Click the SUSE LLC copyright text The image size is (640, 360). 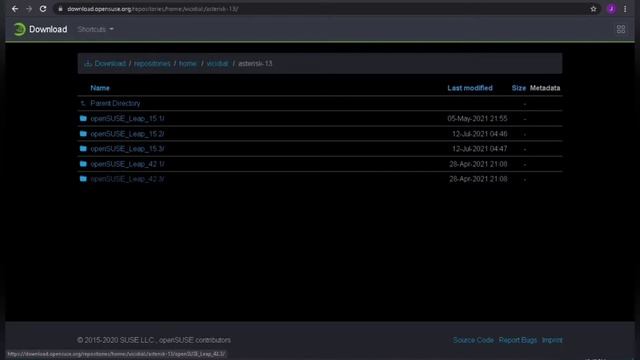(x=154, y=340)
